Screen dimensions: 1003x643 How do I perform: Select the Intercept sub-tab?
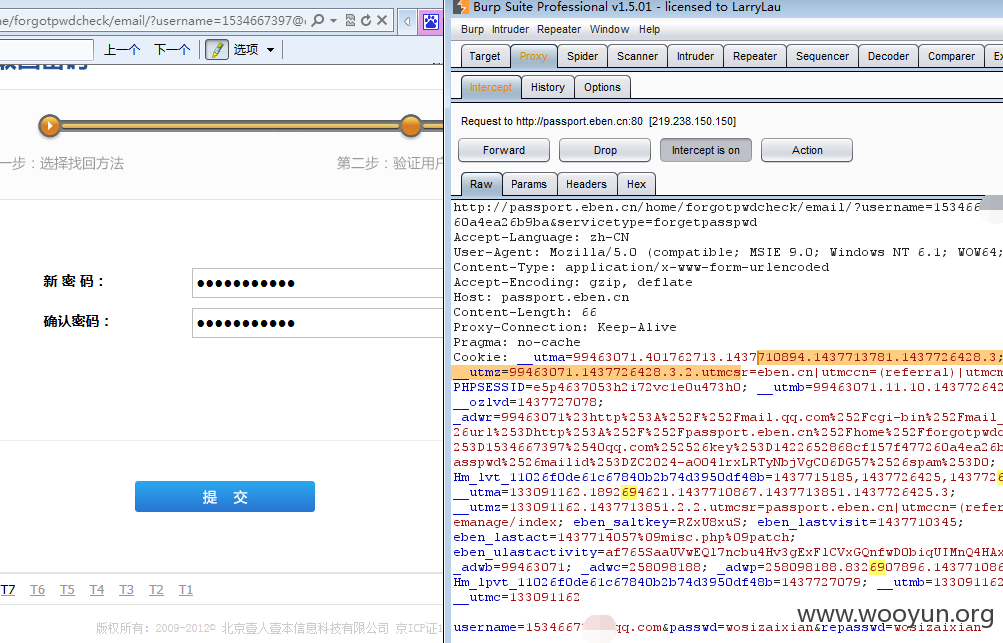[x=491, y=87]
